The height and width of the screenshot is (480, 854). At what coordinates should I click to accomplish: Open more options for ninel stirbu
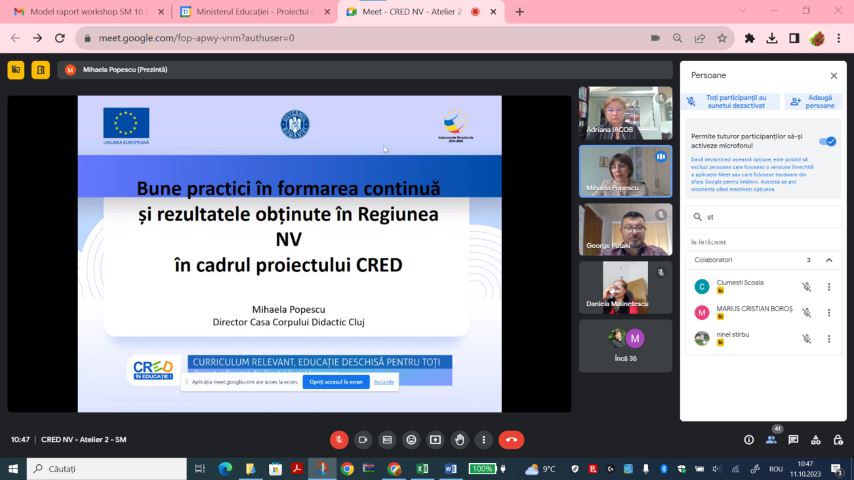[x=828, y=339]
